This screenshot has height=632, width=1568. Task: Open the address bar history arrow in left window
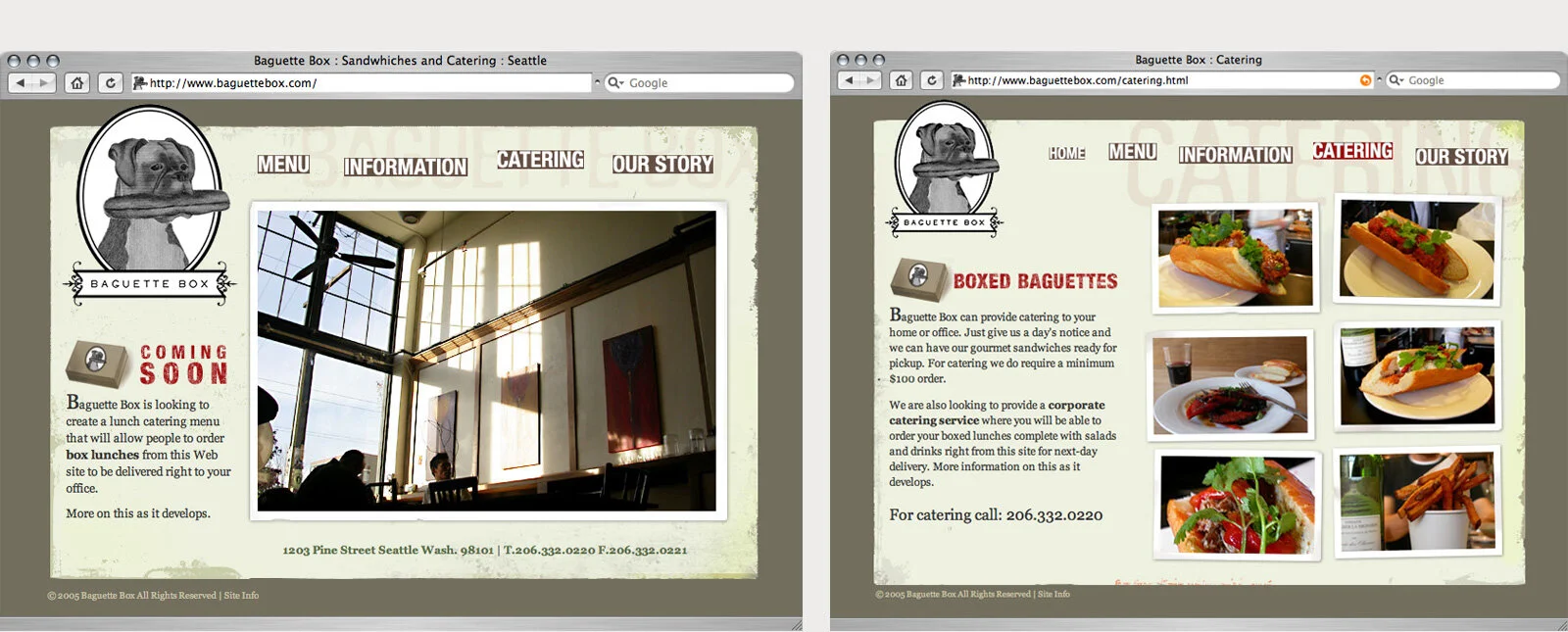click(597, 82)
